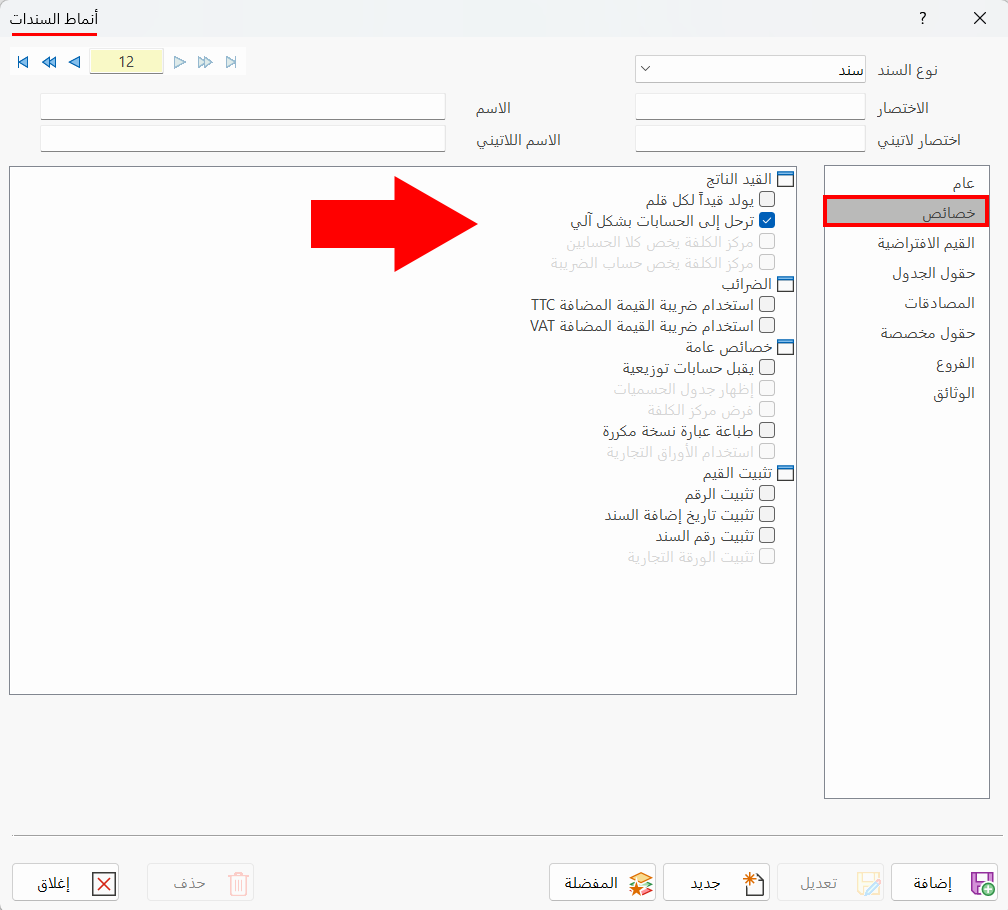Open the القيم الافتراضية section
This screenshot has width=1008, height=910.
(906, 243)
